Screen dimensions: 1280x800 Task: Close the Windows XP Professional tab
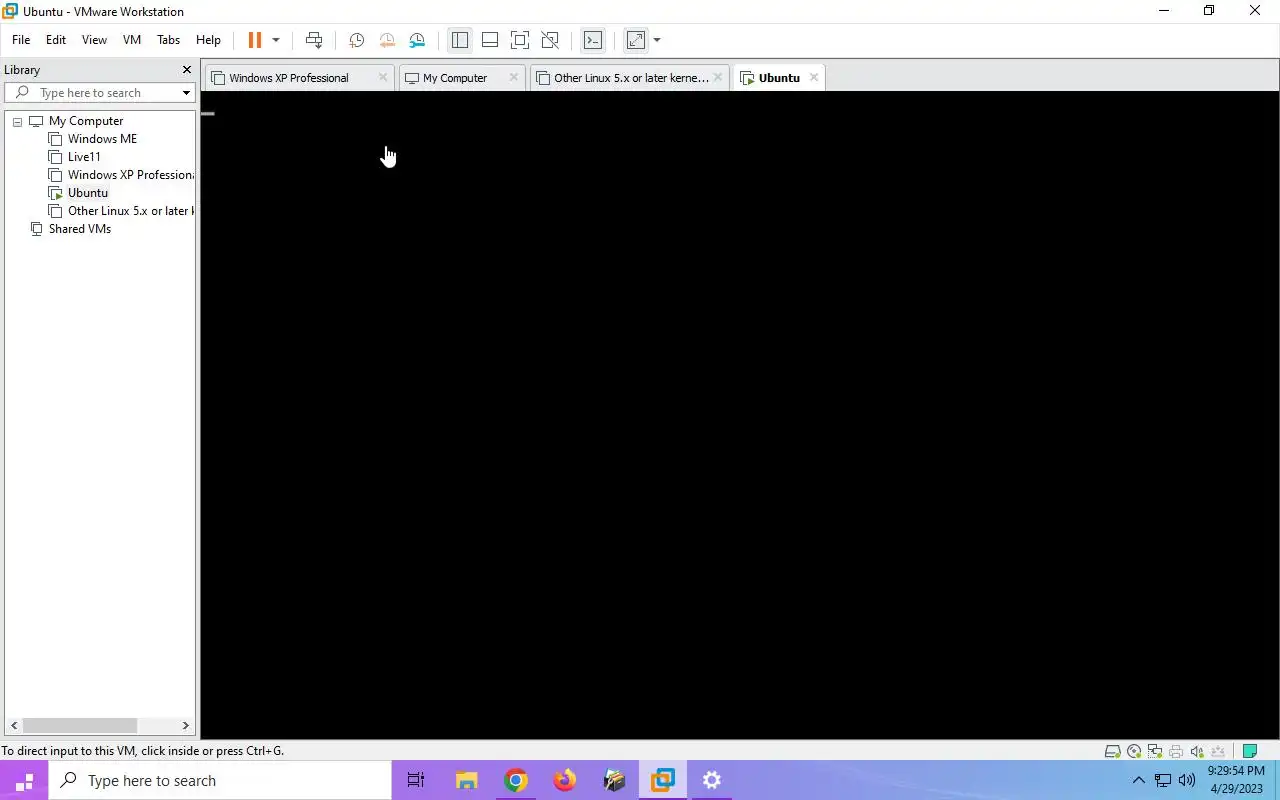pyautogui.click(x=382, y=77)
